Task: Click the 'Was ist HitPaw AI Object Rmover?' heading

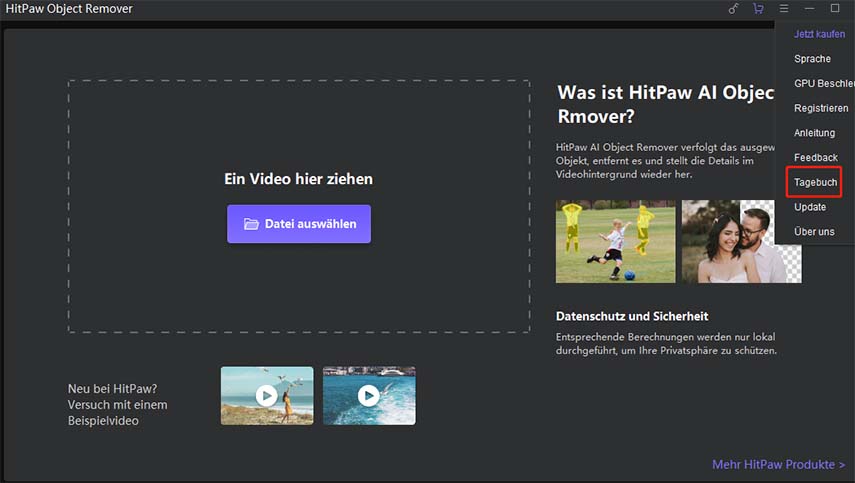Action: (x=665, y=104)
